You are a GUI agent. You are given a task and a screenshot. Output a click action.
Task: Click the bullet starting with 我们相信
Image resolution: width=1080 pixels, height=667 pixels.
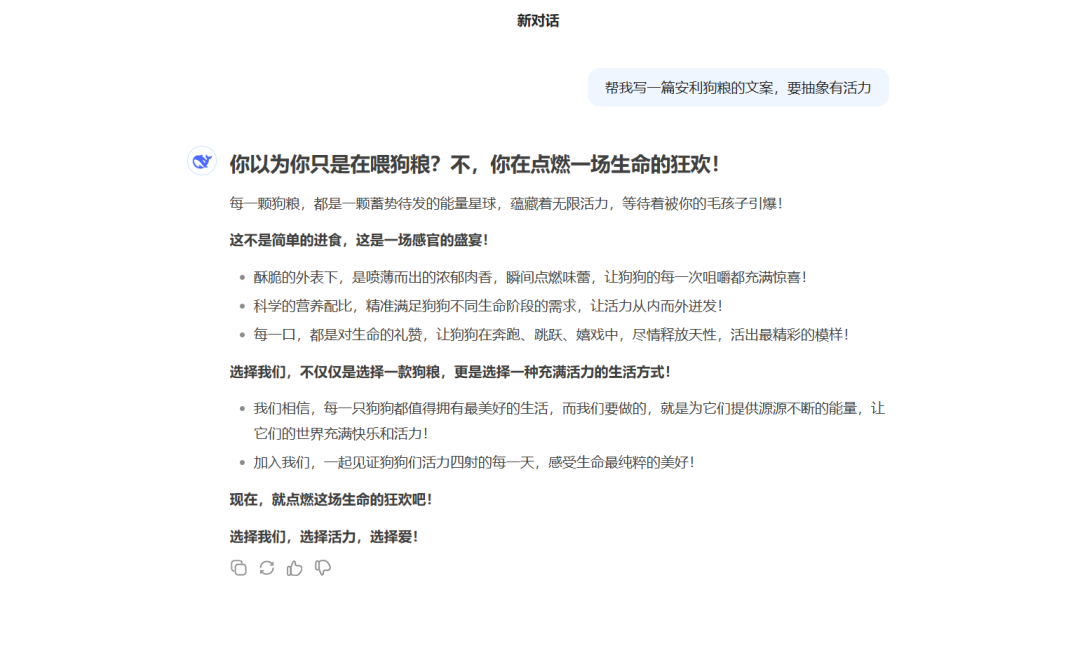[x=560, y=408]
